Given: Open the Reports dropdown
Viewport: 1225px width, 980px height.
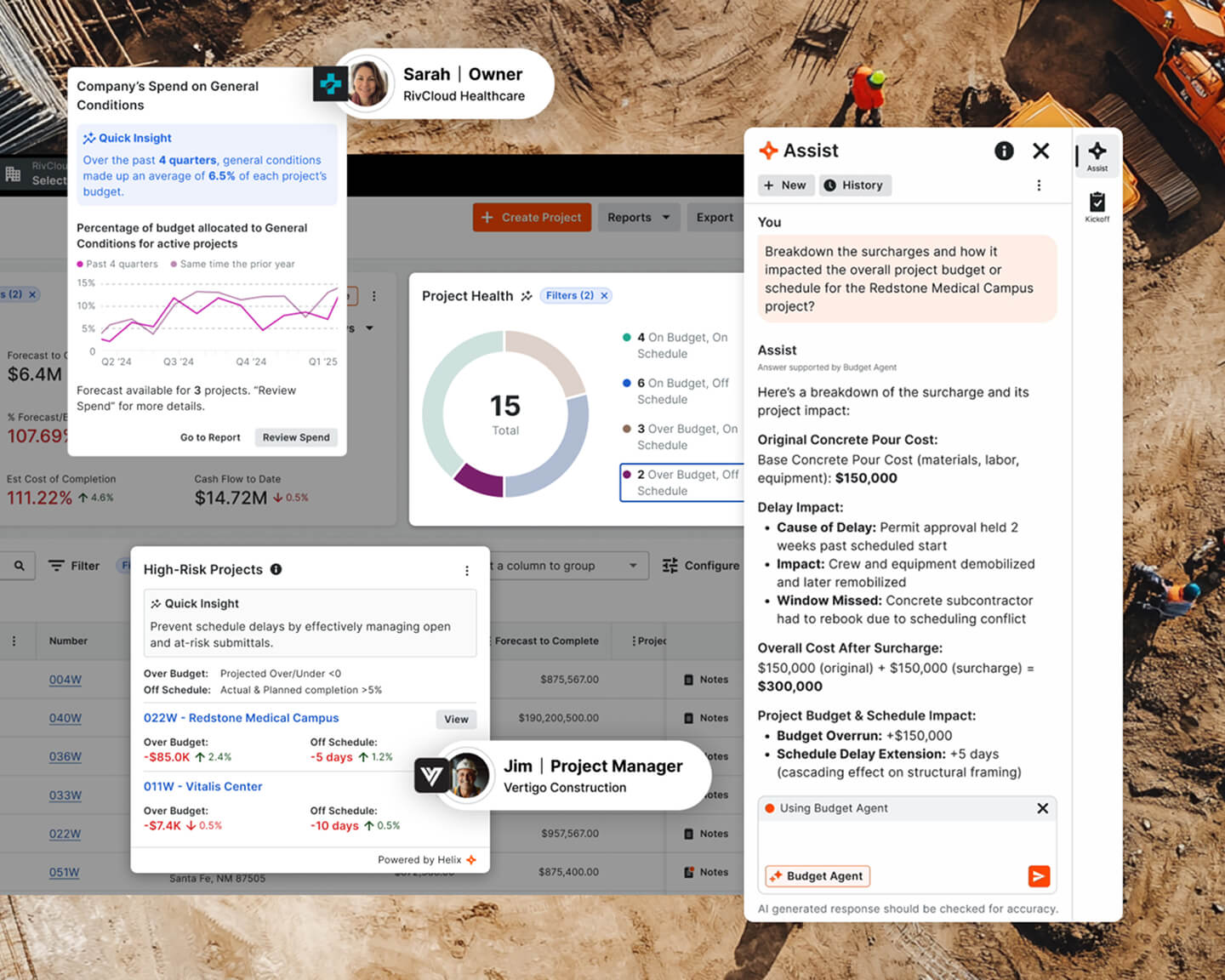Looking at the screenshot, I should coord(638,217).
